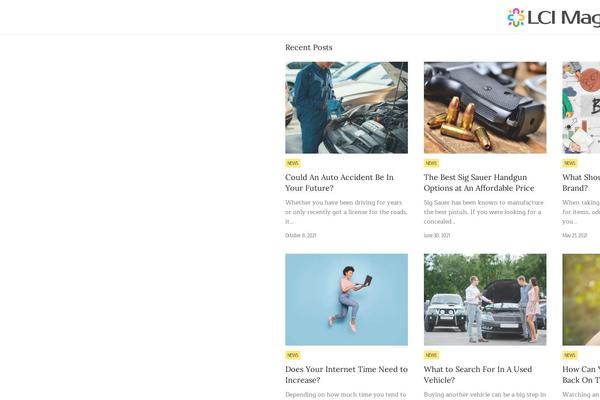Open 'Does Your Internet Time Need to Increase?'

(346, 375)
